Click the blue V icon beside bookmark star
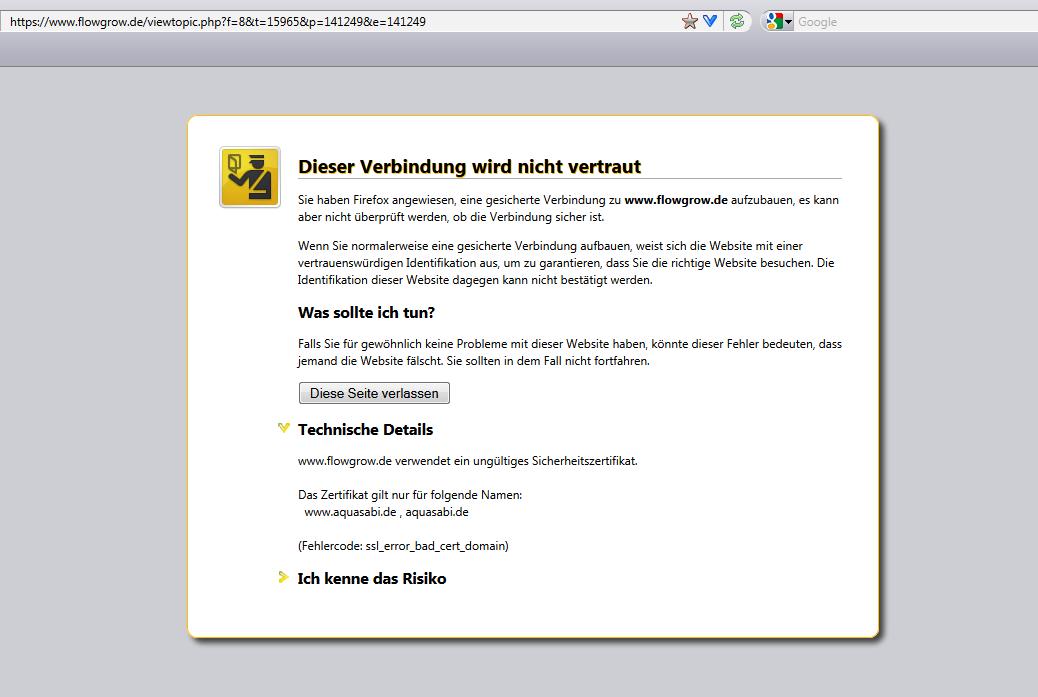Screen dimensions: 1038x697 710,21
